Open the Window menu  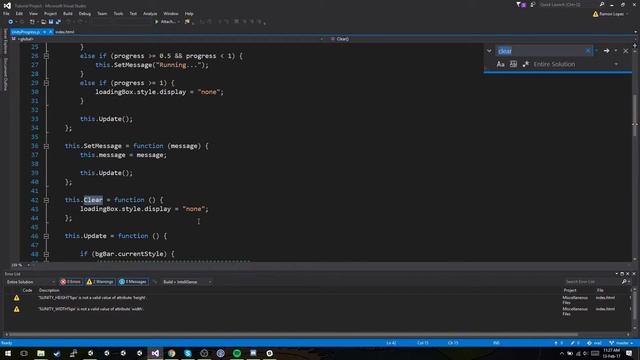coord(171,13)
